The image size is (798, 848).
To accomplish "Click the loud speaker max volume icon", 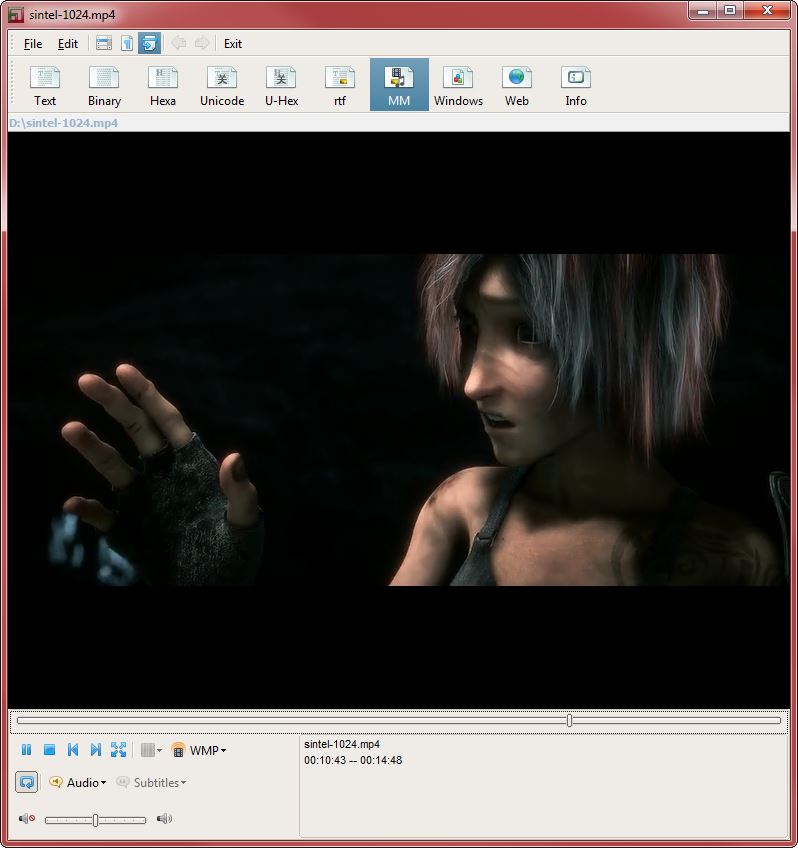I will (164, 818).
